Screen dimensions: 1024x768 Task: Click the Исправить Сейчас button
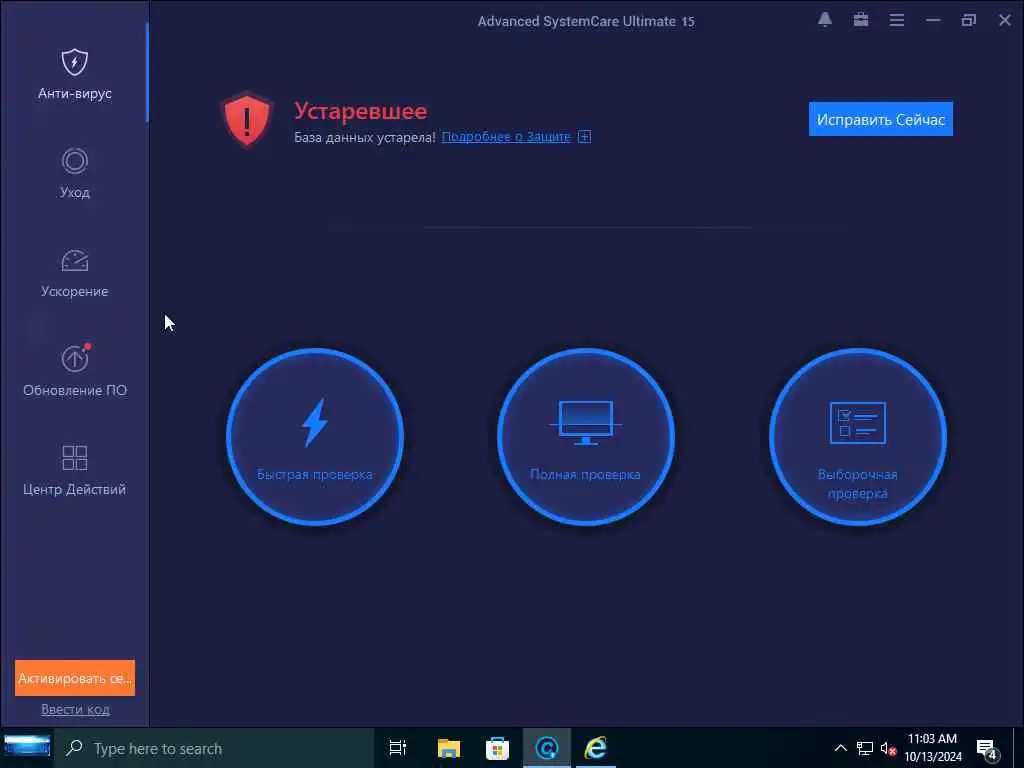[880, 119]
